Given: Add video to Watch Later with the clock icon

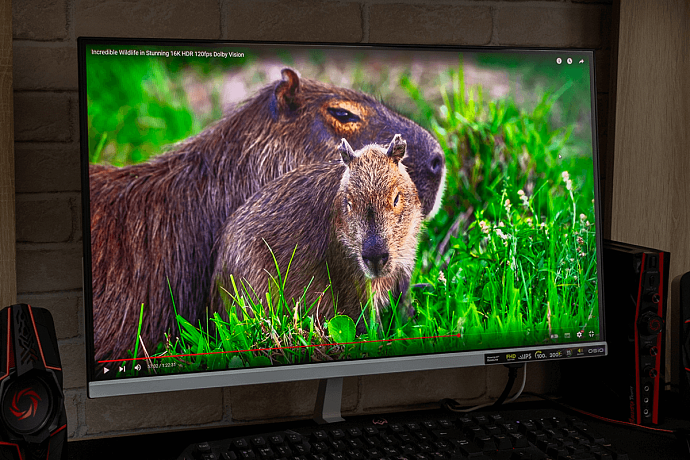Looking at the screenshot, I should tap(569, 61).
